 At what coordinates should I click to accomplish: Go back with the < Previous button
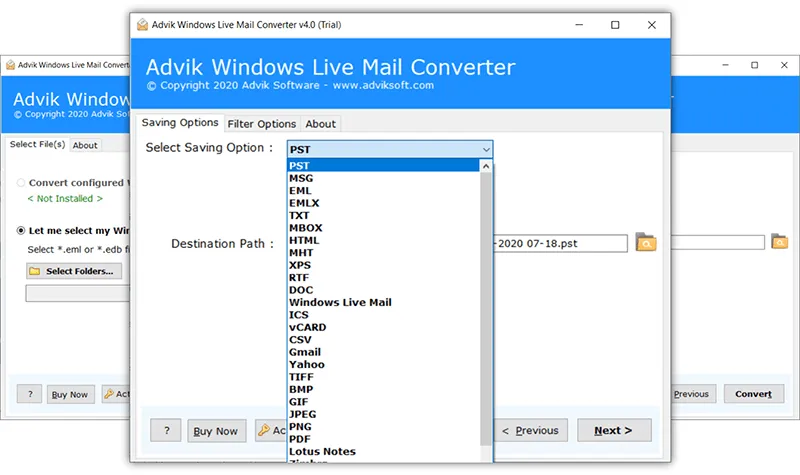(531, 430)
